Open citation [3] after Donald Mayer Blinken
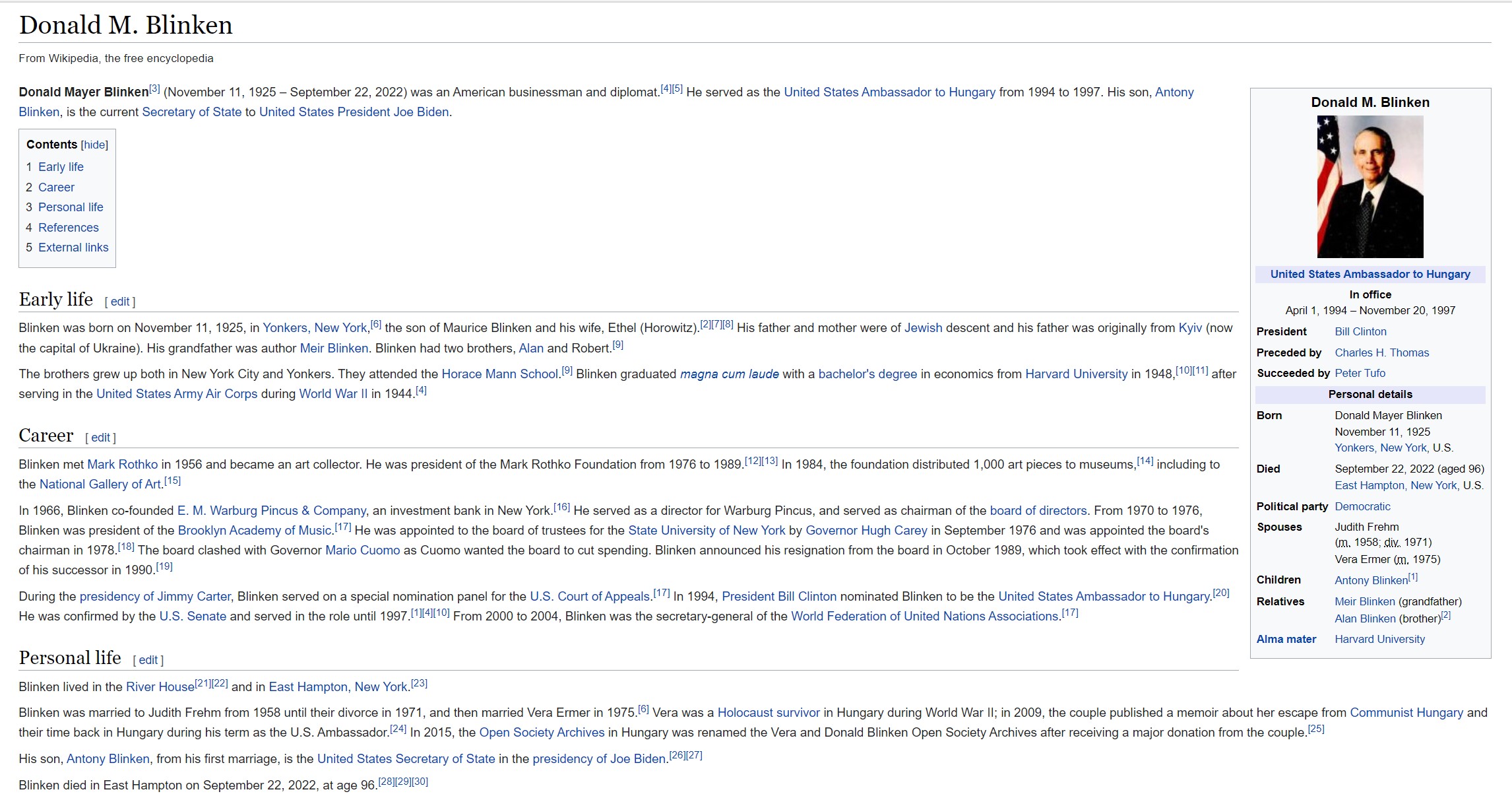Screen dimensions: 1512x800 click(154, 88)
